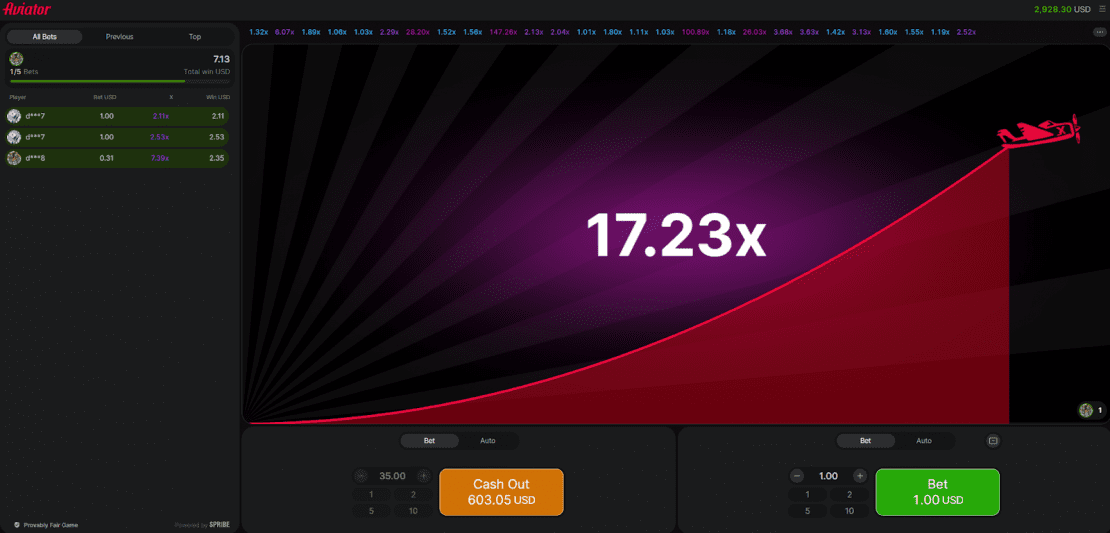Screen dimensions: 1110x533
Task: Switch to Auto mode in the Cash Out panel
Action: click(488, 440)
